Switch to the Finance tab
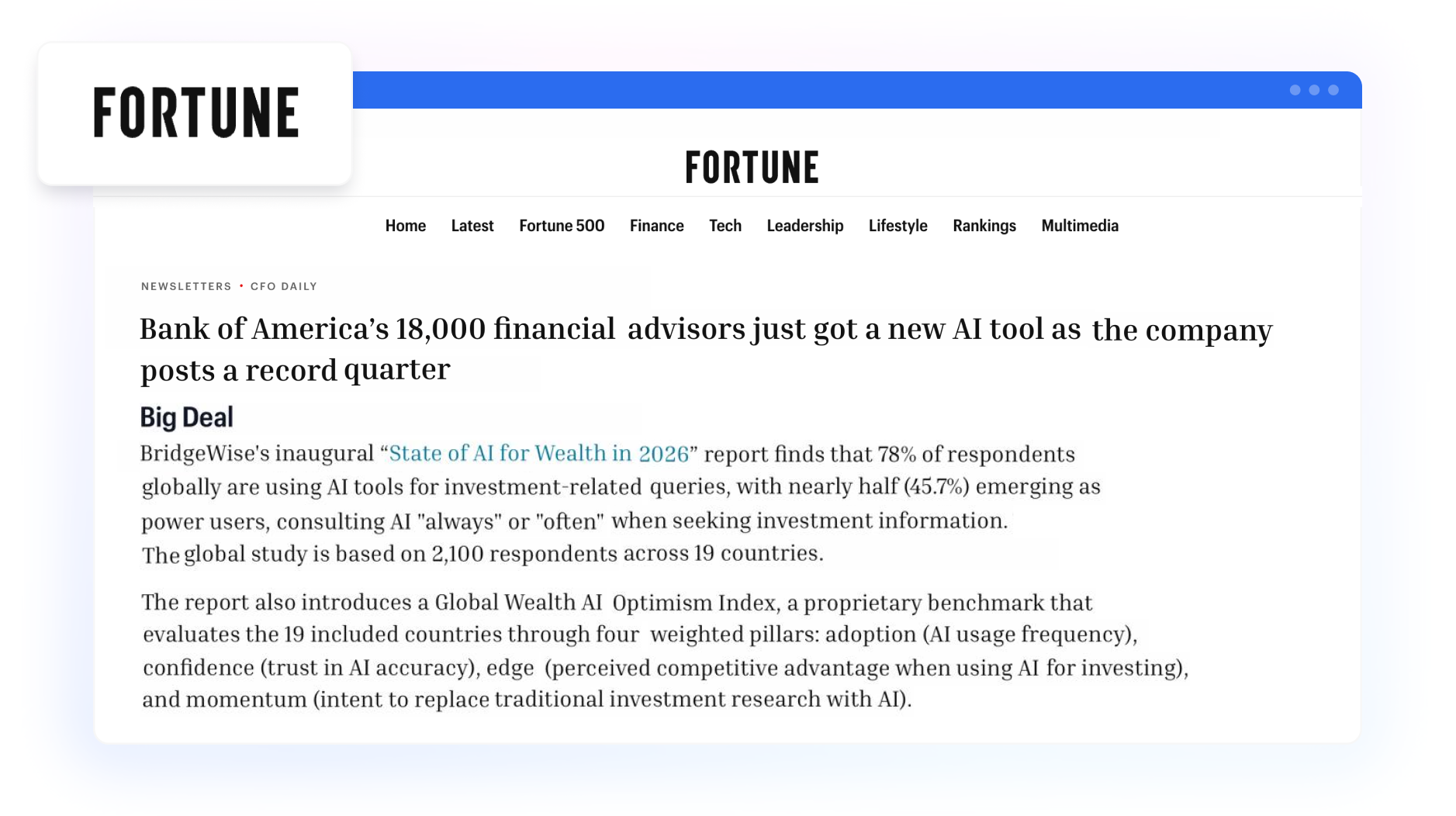 coord(657,226)
